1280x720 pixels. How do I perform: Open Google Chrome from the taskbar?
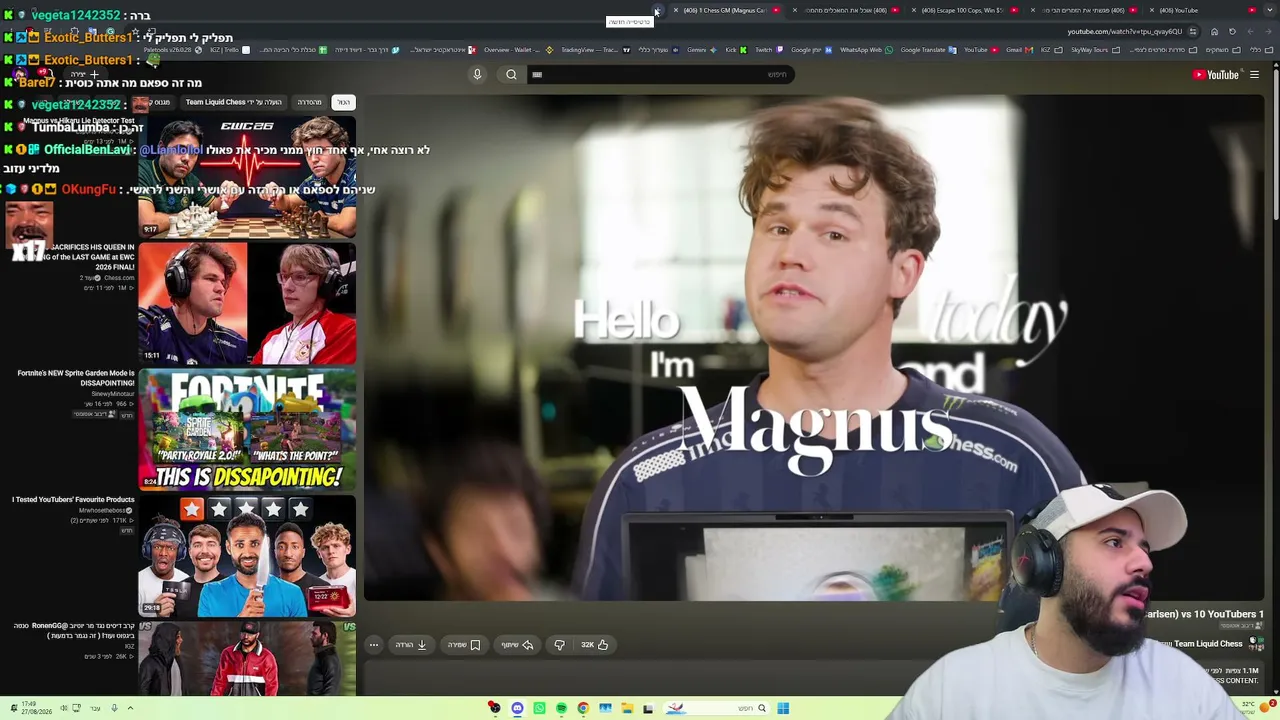583,708
